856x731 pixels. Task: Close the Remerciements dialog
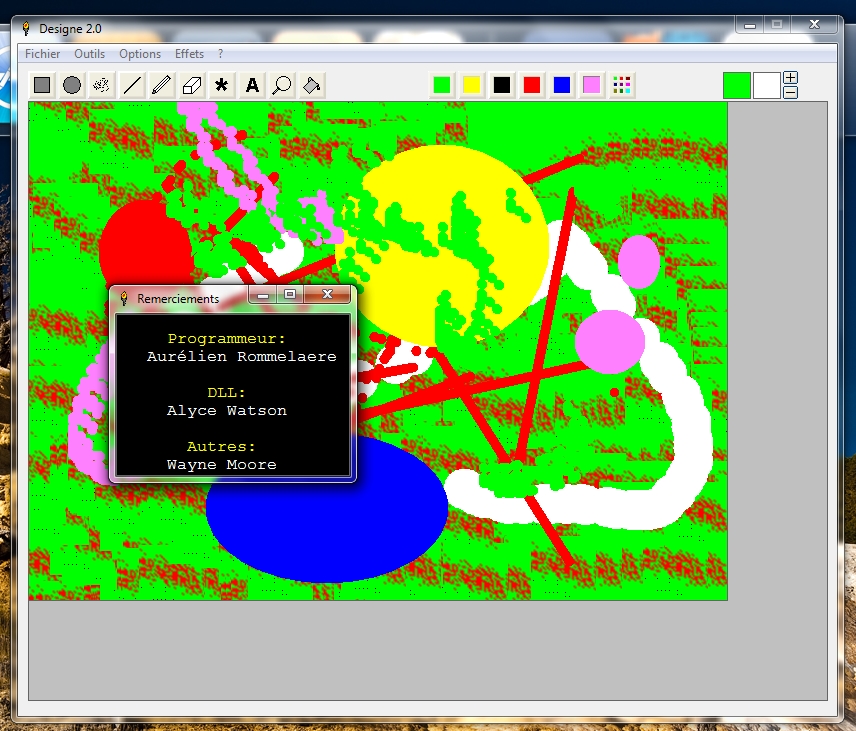click(x=328, y=295)
